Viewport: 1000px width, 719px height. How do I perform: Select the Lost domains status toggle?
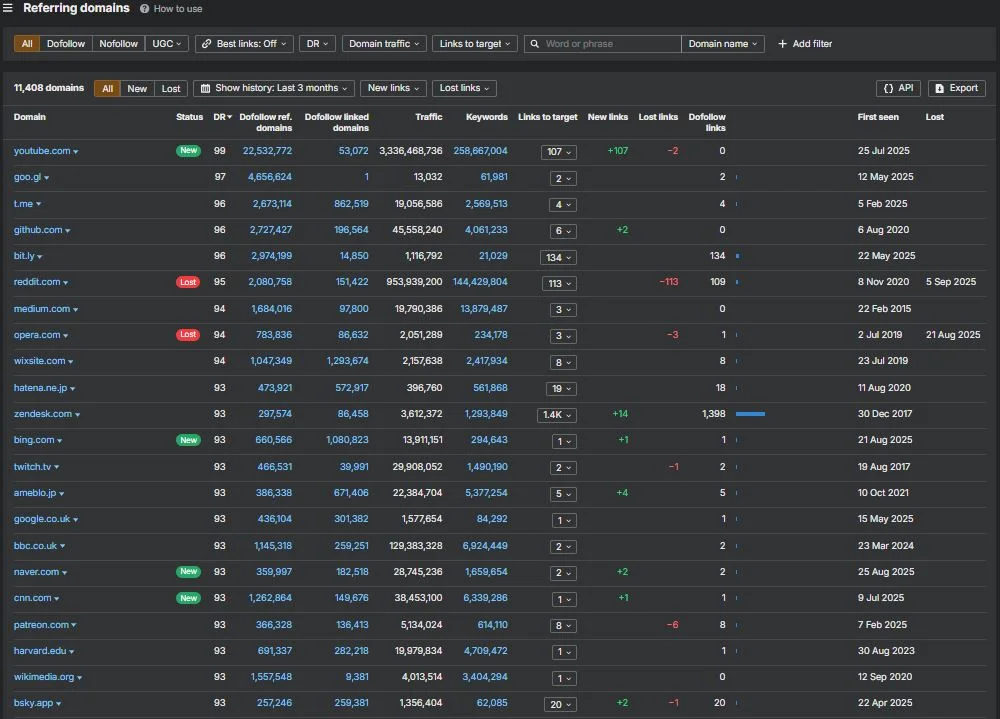coord(171,88)
